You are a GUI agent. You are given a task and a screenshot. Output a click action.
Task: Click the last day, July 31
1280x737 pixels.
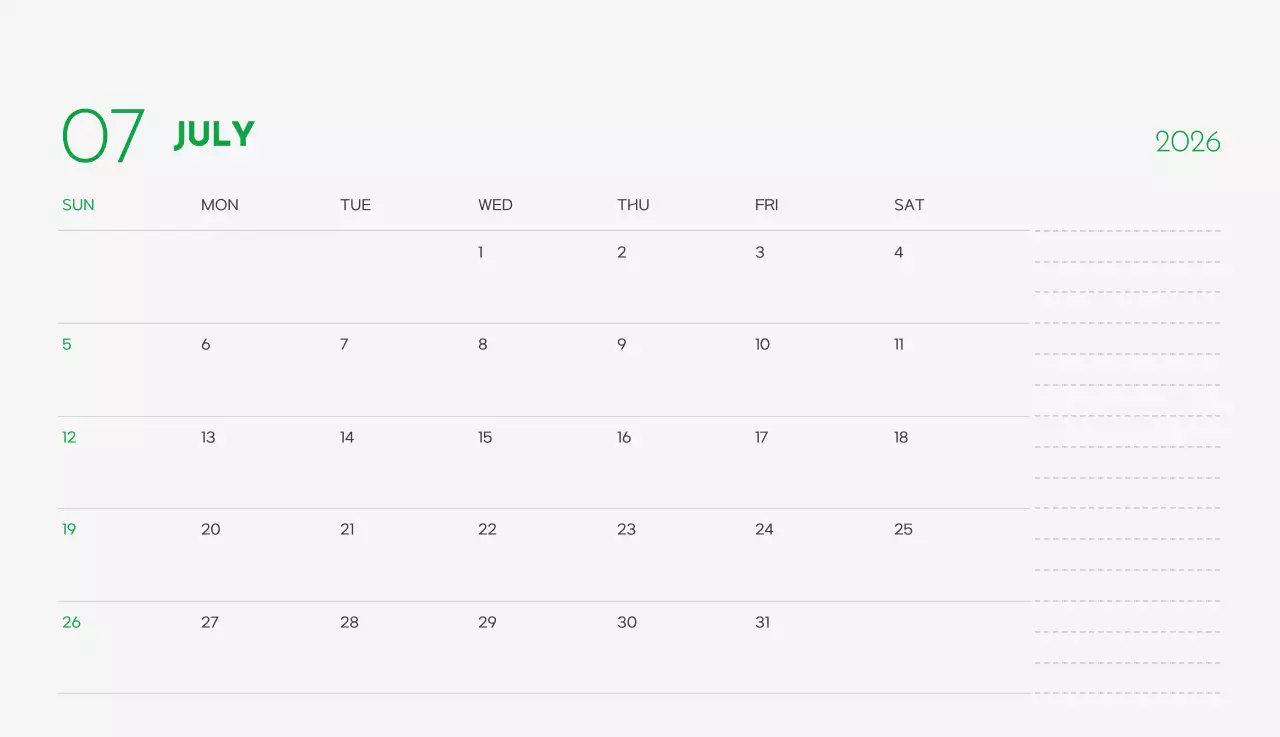click(x=763, y=623)
